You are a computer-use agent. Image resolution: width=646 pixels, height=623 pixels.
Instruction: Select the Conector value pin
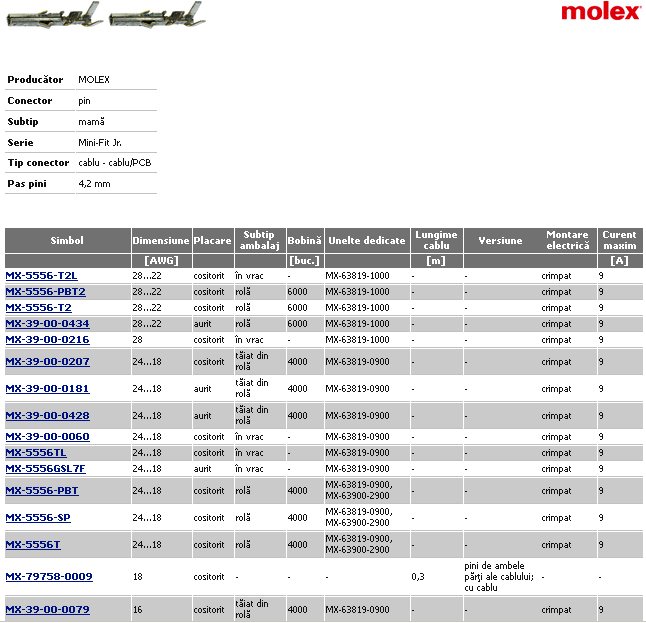(x=84, y=101)
